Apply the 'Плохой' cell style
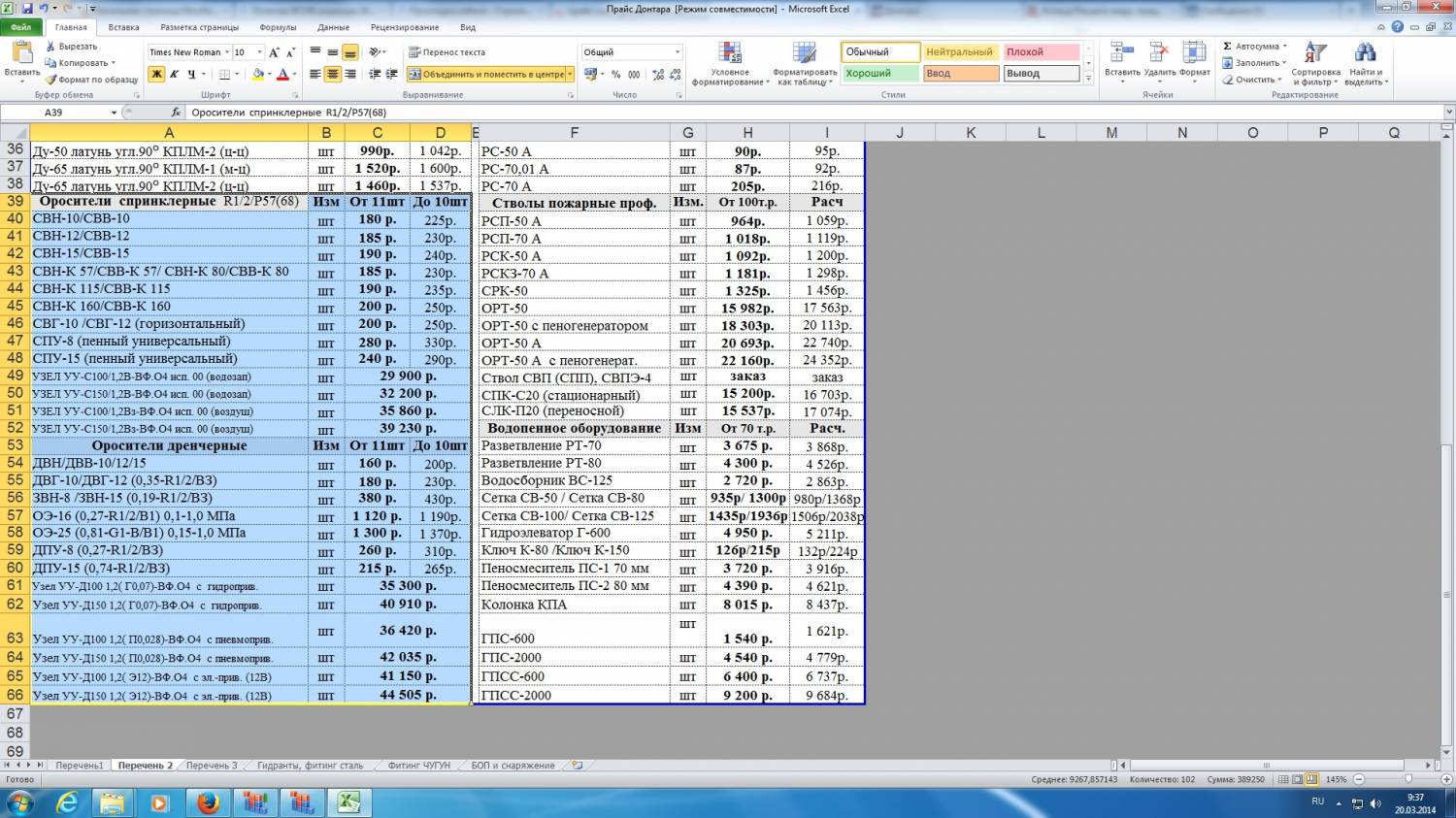 [1041, 52]
